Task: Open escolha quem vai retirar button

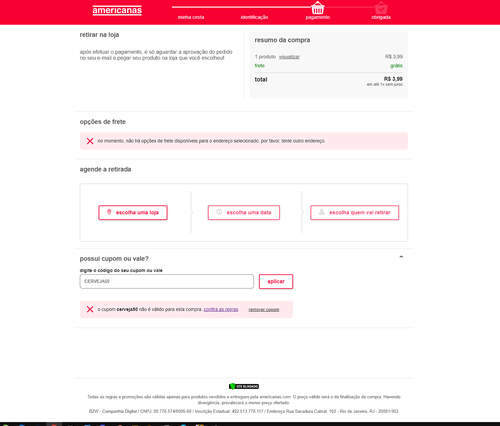Action: pyautogui.click(x=355, y=213)
